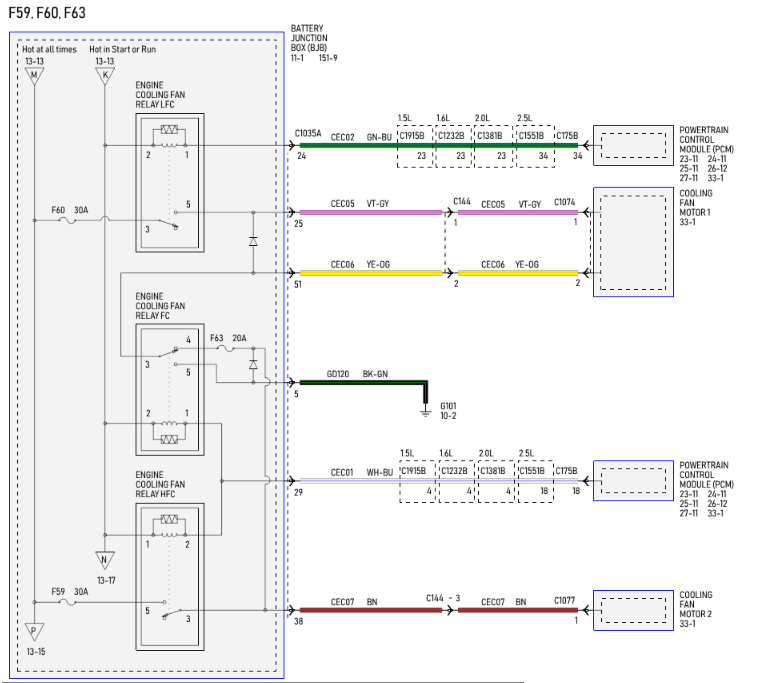Click the F60 30A fuse symbol
Screen dimensions: 773x683
point(68,220)
